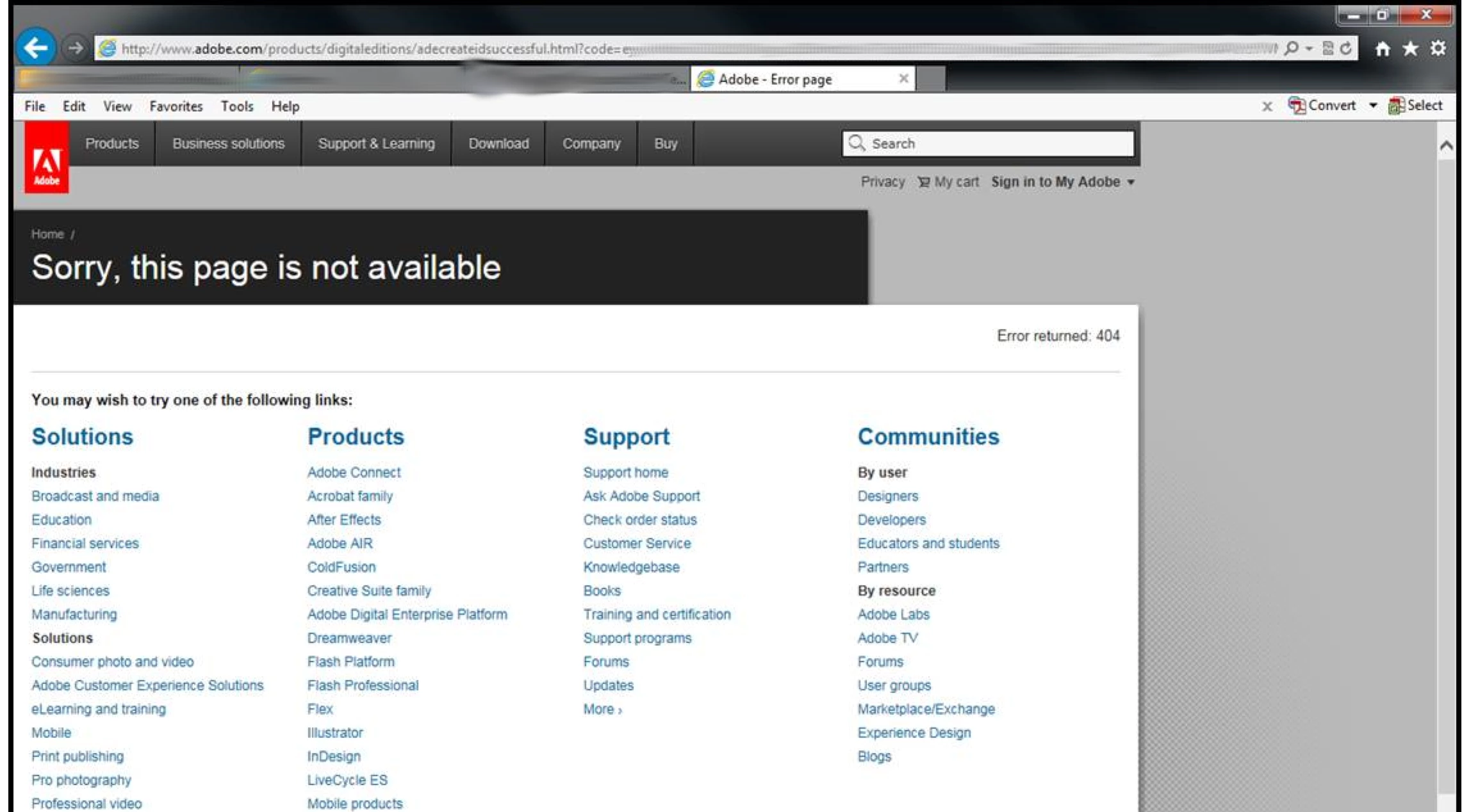Open the Tools menu in menu bar
Image resolution: width=1462 pixels, height=812 pixels.
click(x=236, y=106)
